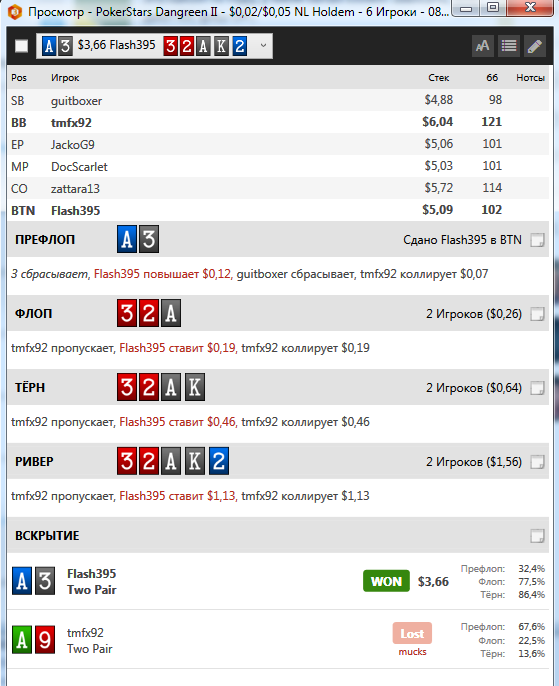Click the 'Стек' column header

point(438,78)
